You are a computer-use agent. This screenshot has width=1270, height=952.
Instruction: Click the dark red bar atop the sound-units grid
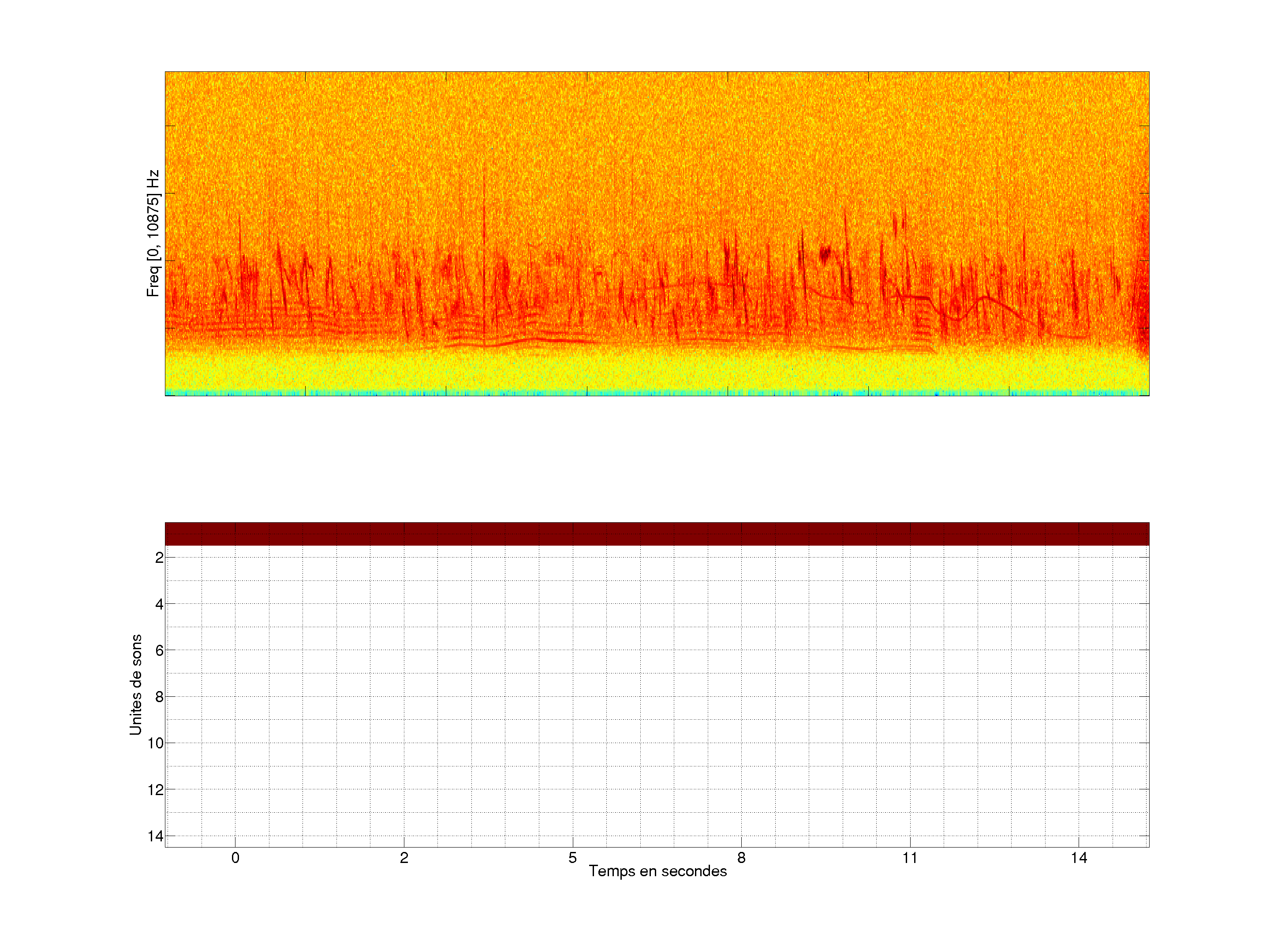tap(657, 534)
